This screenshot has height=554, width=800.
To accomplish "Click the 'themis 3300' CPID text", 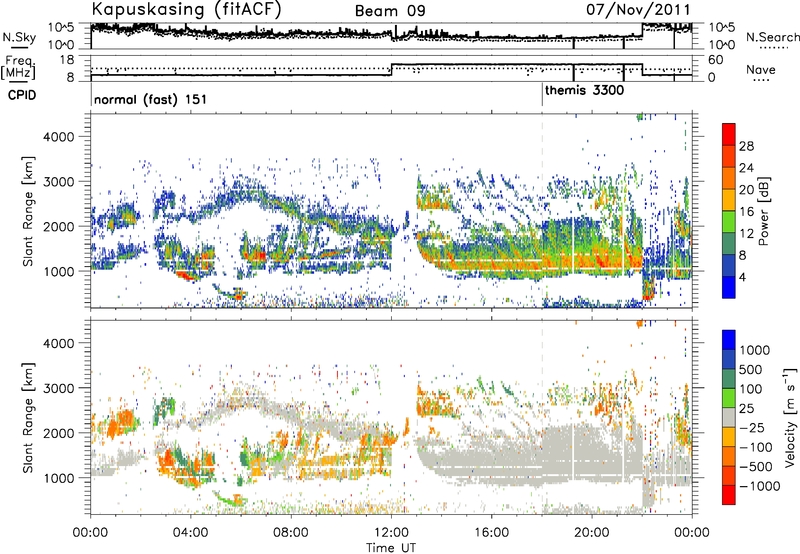I will click(x=584, y=91).
